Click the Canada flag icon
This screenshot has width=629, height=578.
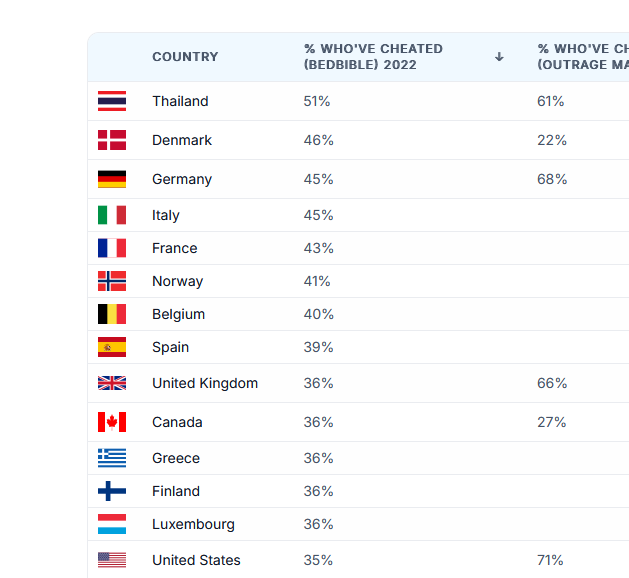[112, 422]
